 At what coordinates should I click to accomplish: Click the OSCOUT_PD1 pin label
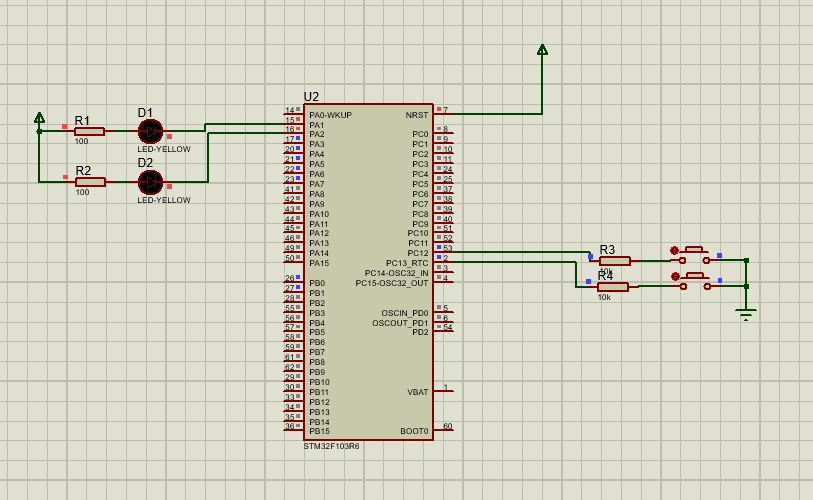point(400,323)
